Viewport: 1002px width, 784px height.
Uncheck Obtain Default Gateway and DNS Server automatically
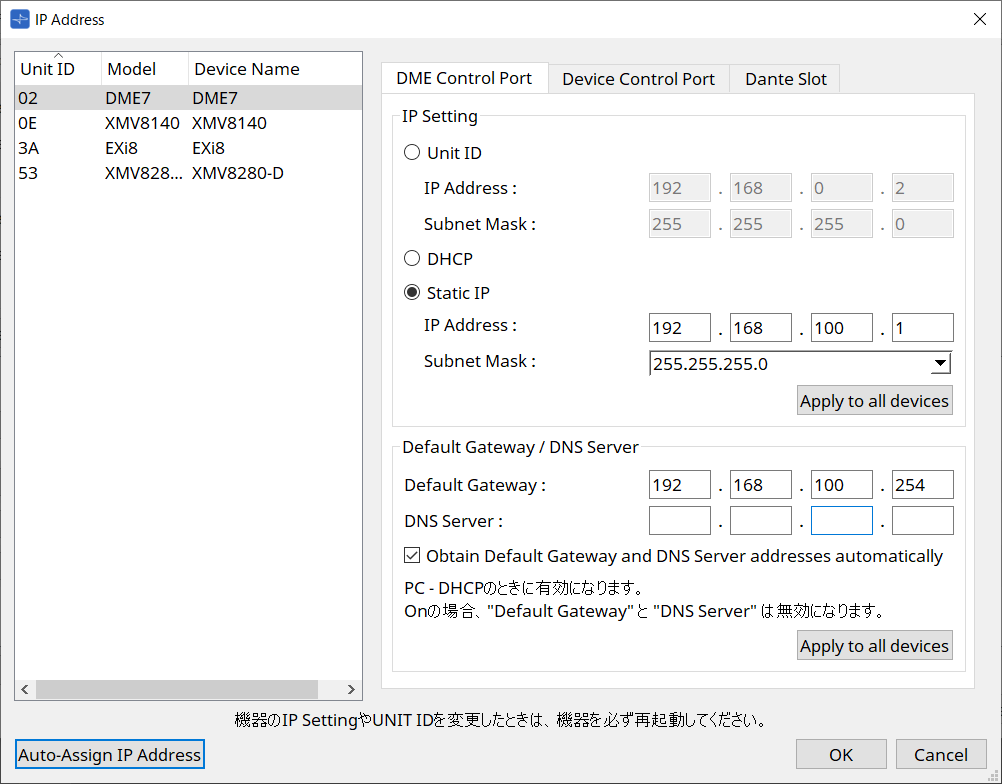412,556
